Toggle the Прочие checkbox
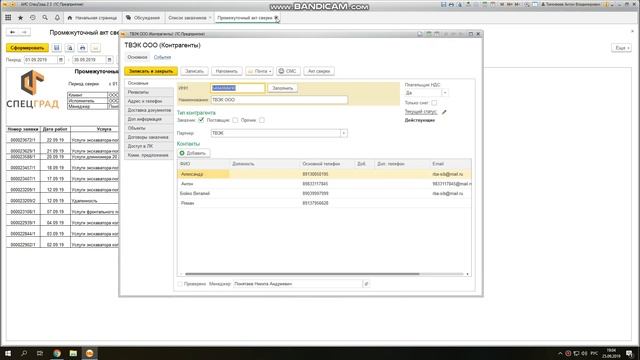The image size is (640, 360). 262,120
